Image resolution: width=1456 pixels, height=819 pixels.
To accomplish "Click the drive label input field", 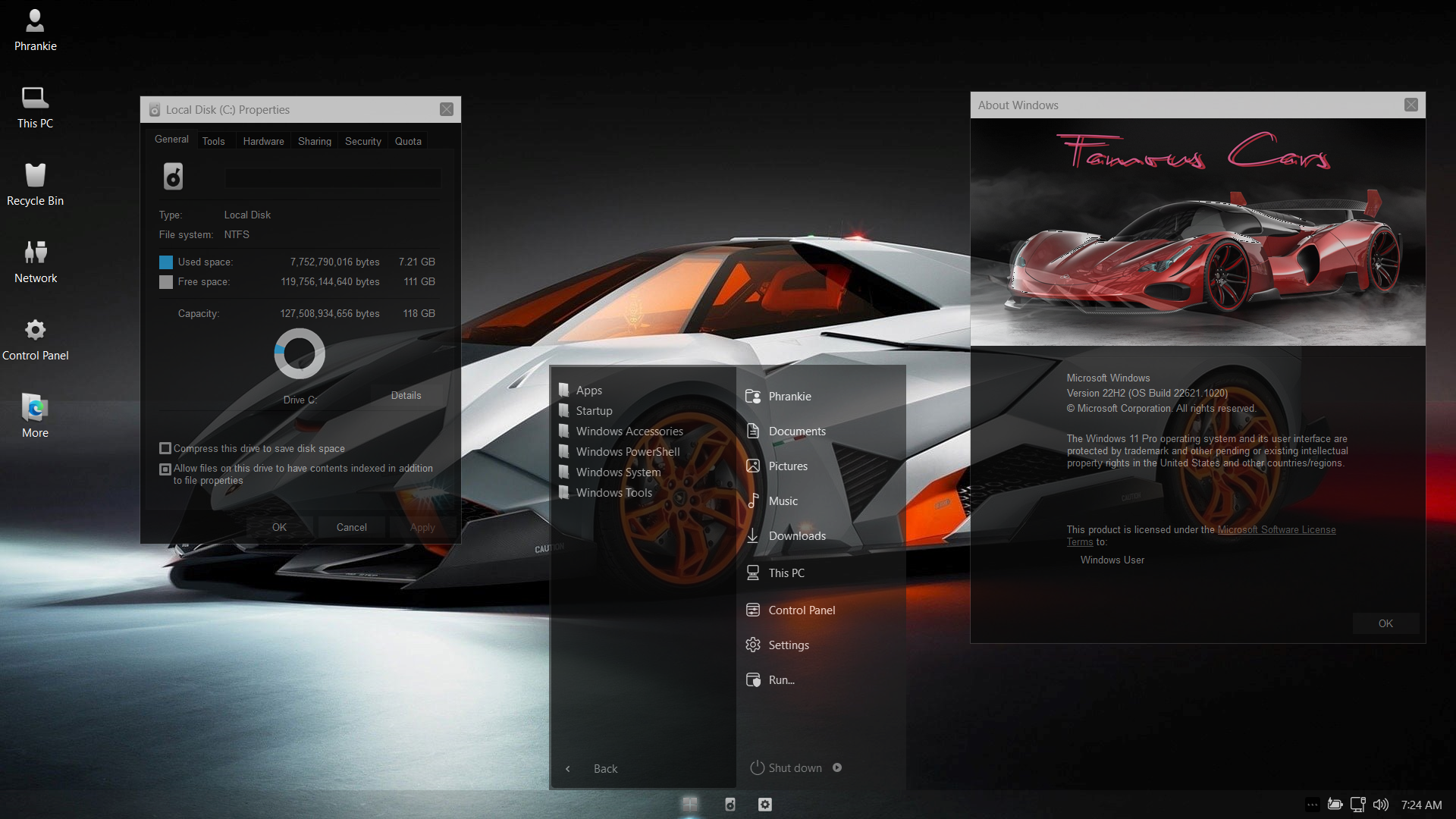I will (x=332, y=179).
